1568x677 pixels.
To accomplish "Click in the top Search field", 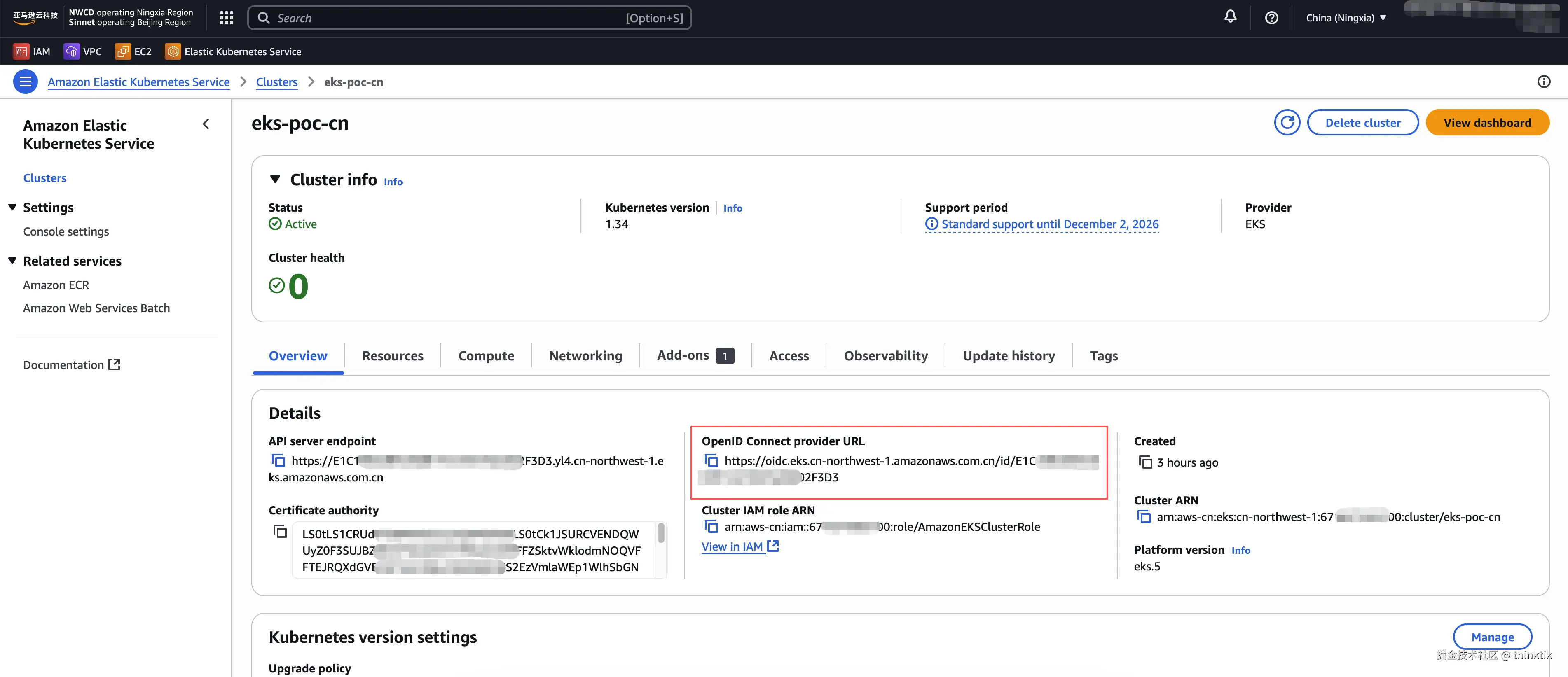I will (x=450, y=18).
